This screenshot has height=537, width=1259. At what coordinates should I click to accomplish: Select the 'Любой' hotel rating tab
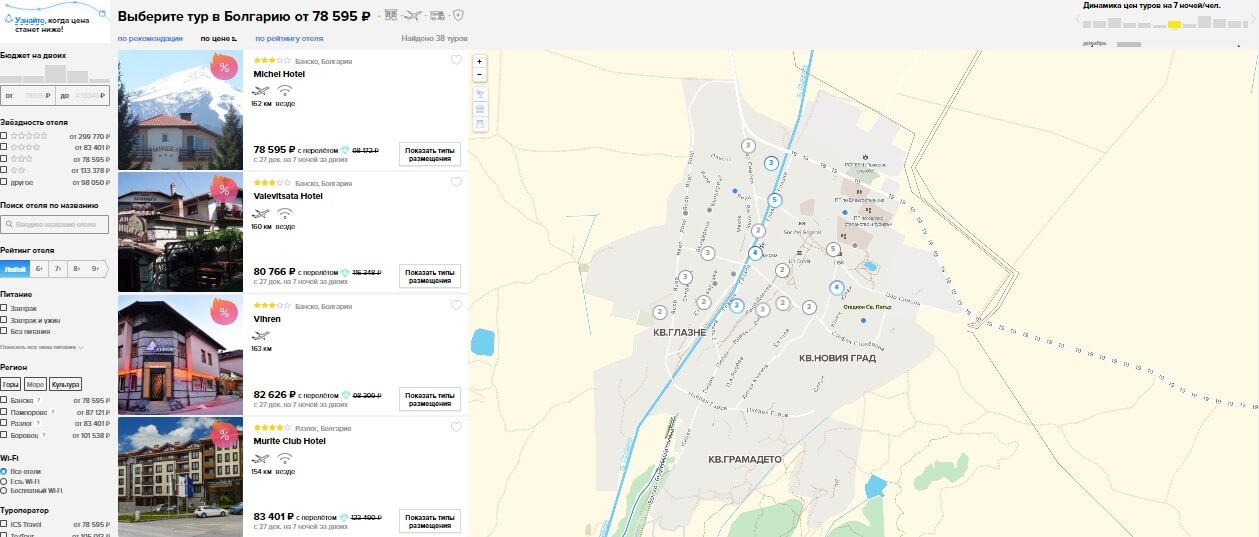15,269
